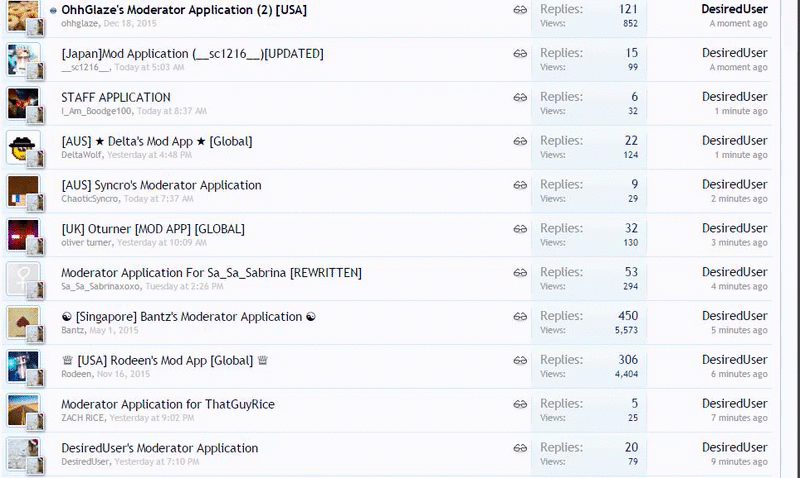
Task: Click '7 minutes ago' timestamp on ThatGuyRice row
Action: tap(739, 418)
